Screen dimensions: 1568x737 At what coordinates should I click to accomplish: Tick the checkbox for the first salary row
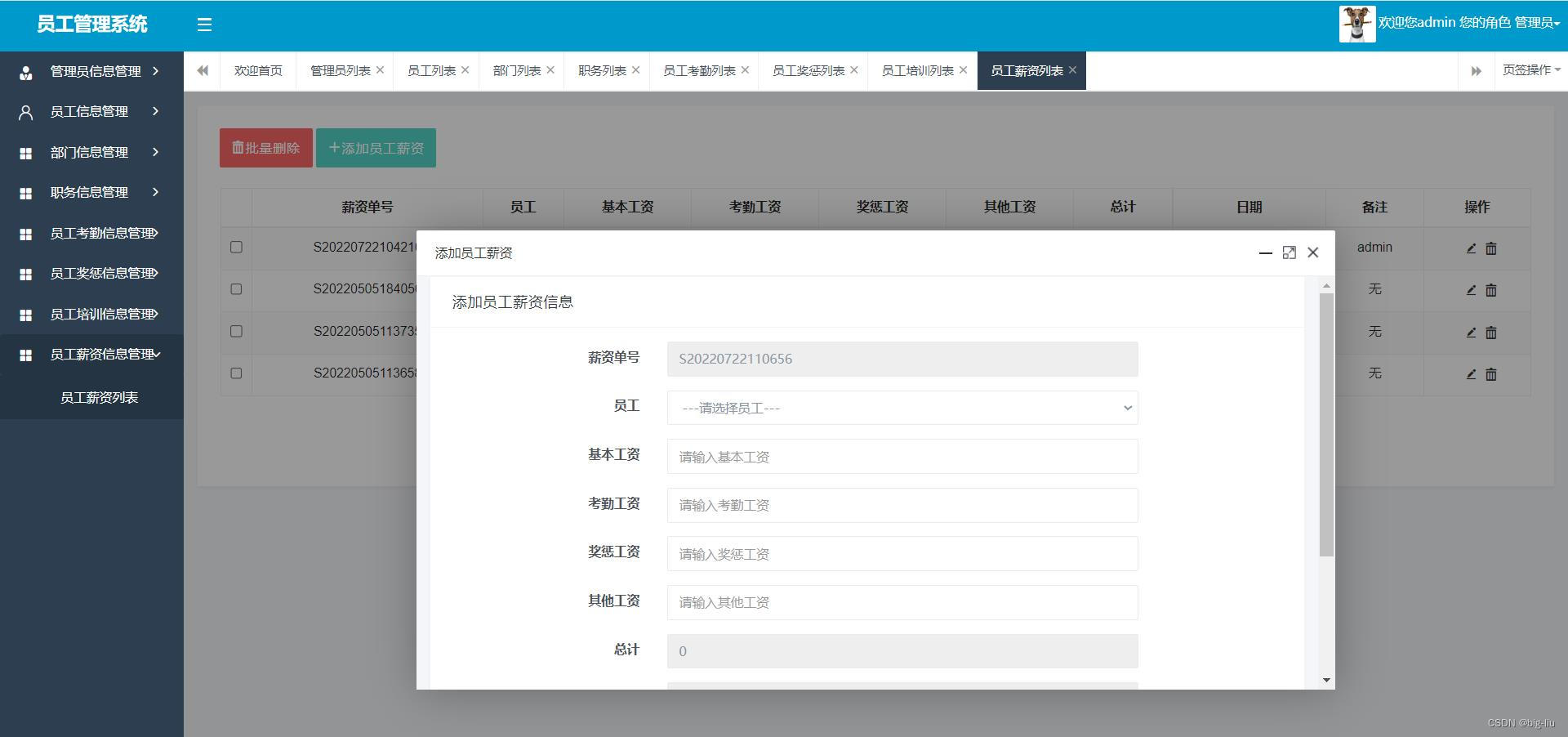236,247
